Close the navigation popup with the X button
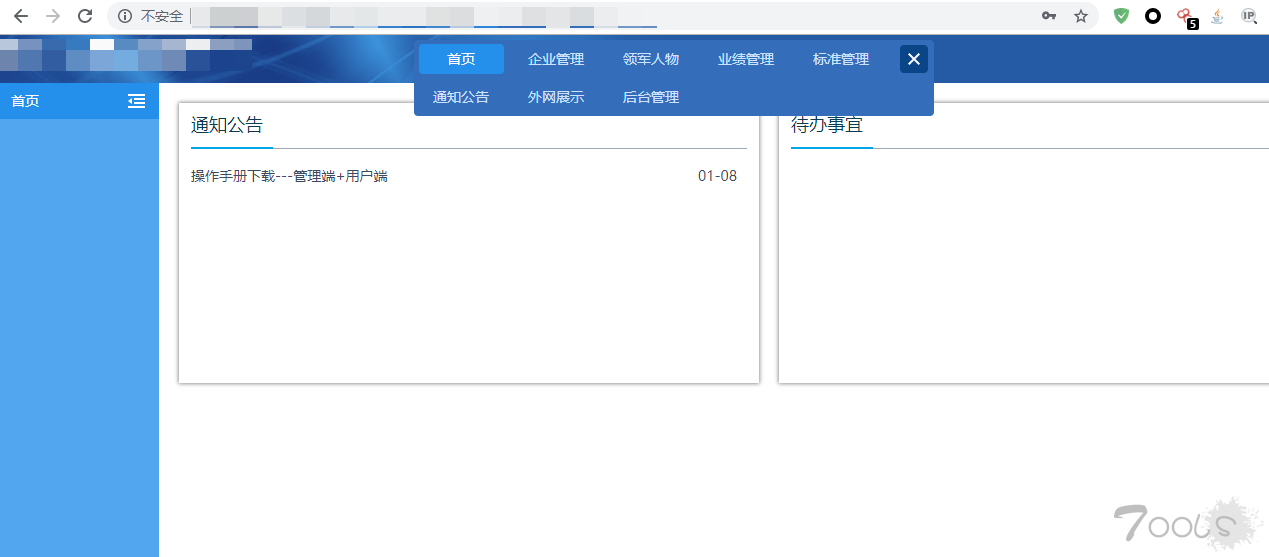The height and width of the screenshot is (557, 1269). (914, 59)
